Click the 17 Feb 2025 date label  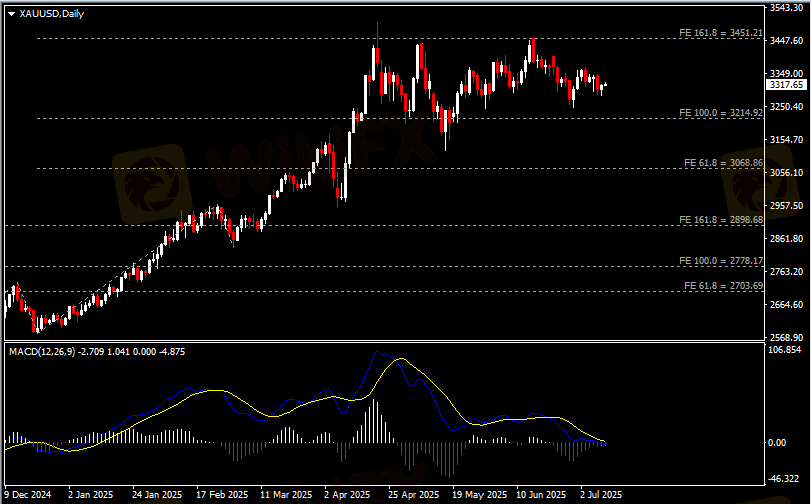click(222, 495)
